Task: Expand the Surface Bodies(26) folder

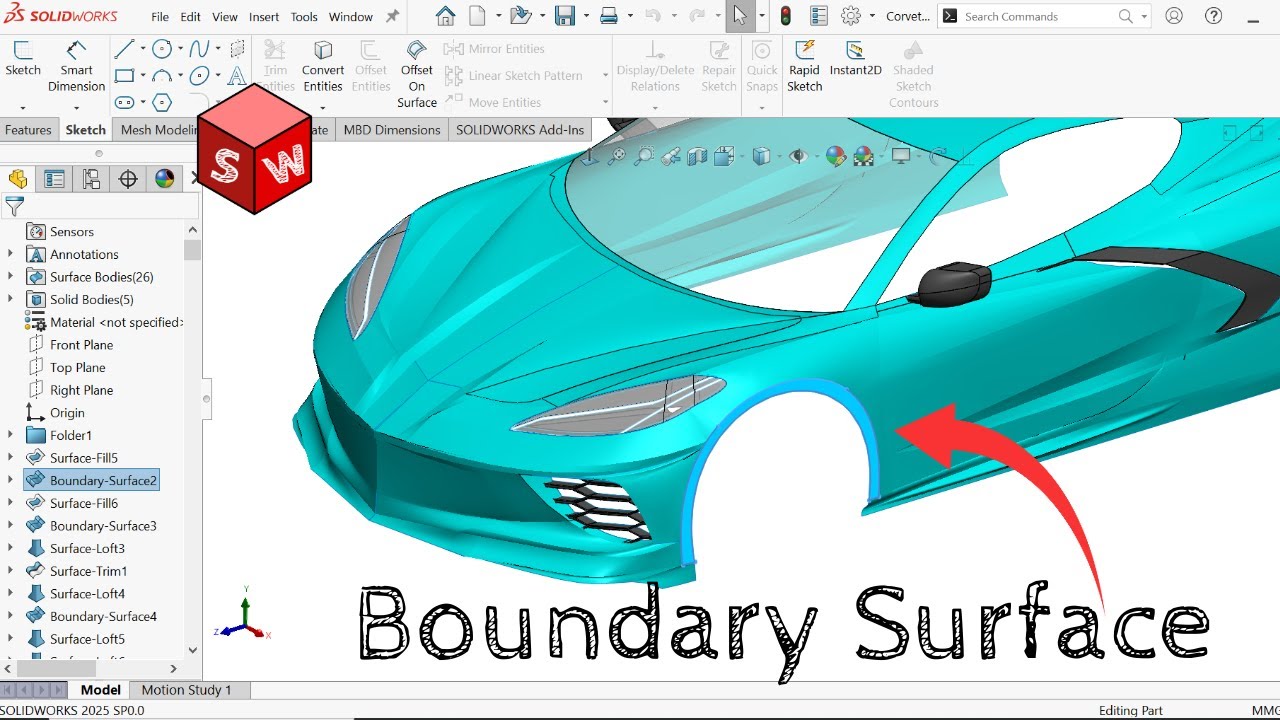Action: point(10,277)
